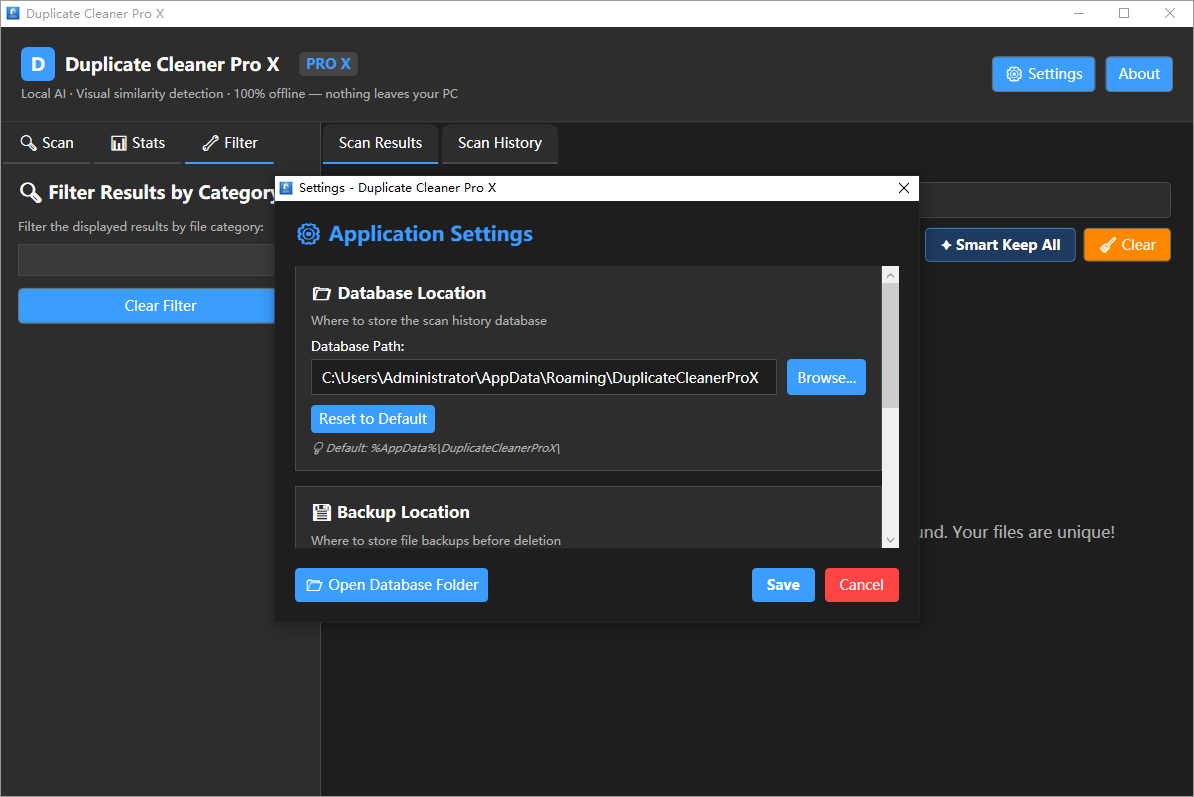
Task: Open Settings from the header button
Action: point(1043,74)
